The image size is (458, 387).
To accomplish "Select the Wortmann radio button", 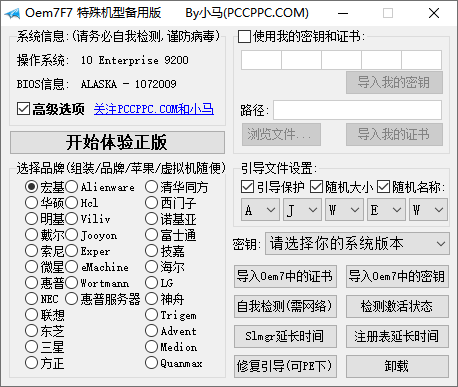I will tap(71, 283).
